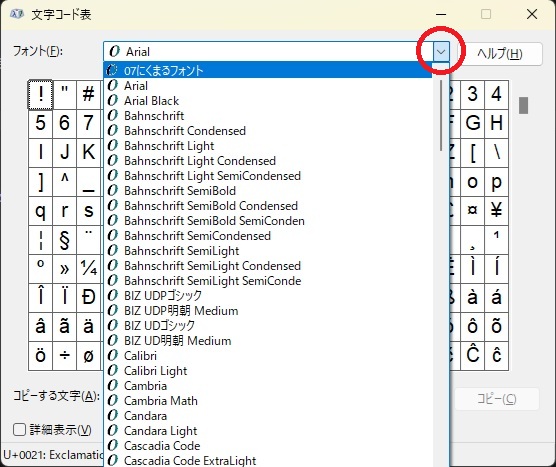Viewport: 556px width, 467px height.
Task: Select the backslash character cell
Action: (x=496, y=153)
